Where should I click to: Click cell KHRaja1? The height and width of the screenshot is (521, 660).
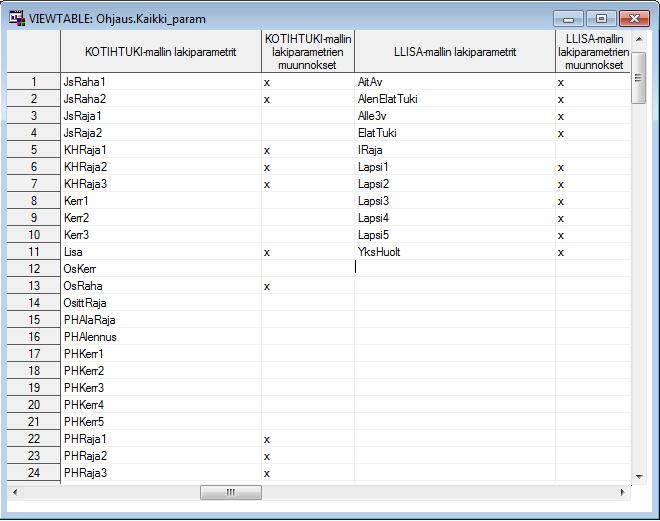[x=161, y=150]
